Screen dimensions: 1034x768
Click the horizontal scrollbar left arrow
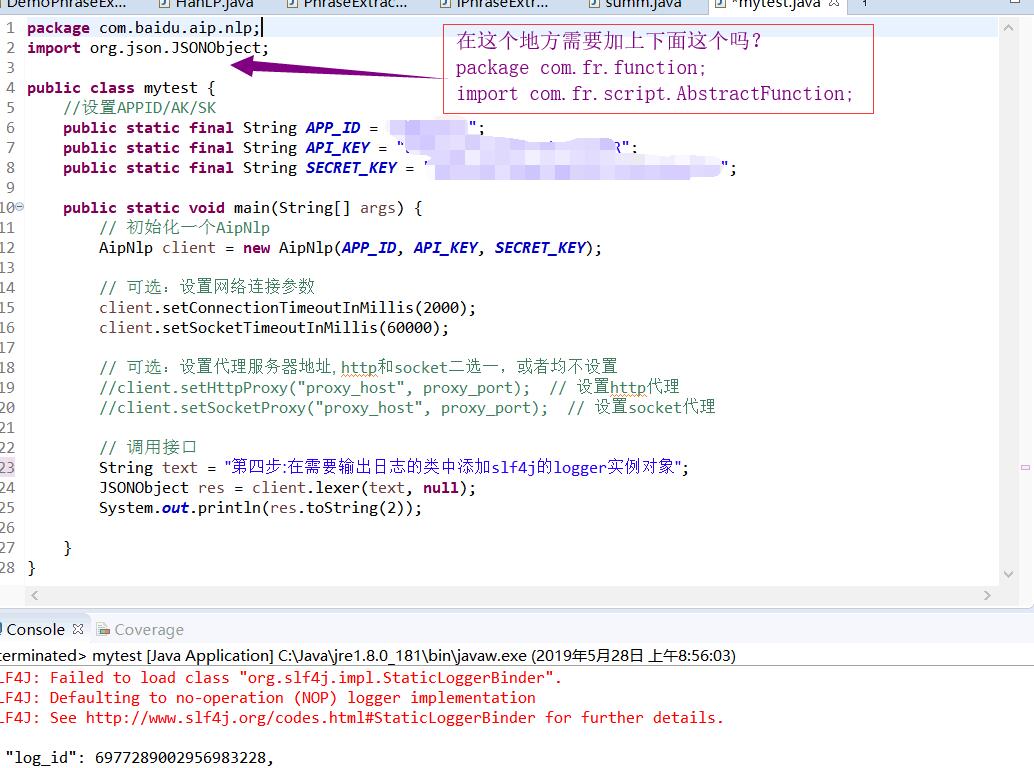[34, 595]
